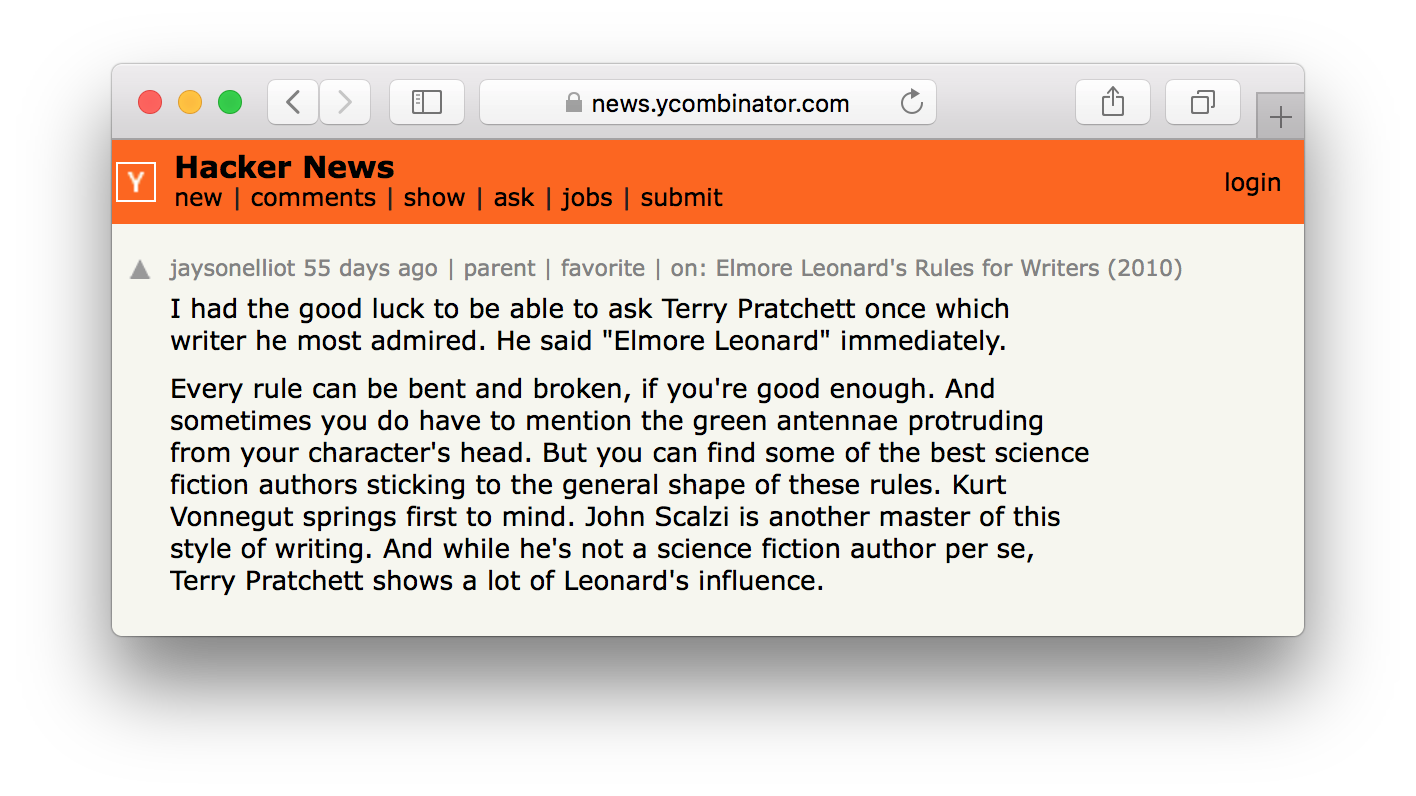Show all tabs overview icon
This screenshot has width=1416, height=796.
click(1202, 102)
